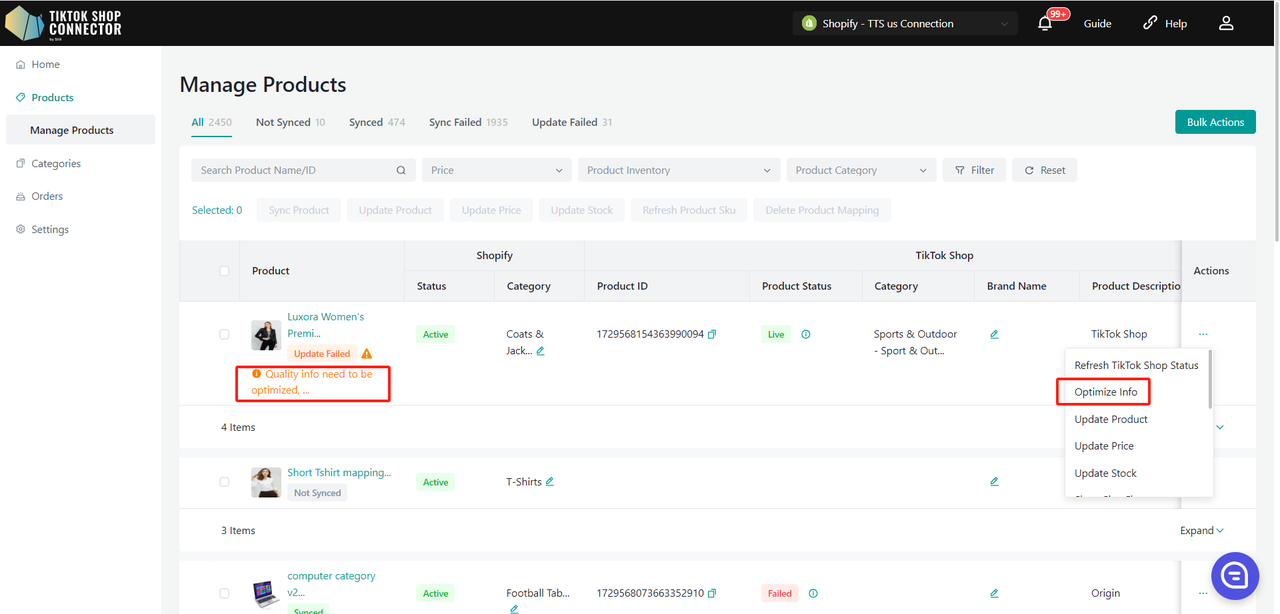Viewport: 1280px width, 614px height.
Task: Open the chat support bubble
Action: (x=1234, y=575)
